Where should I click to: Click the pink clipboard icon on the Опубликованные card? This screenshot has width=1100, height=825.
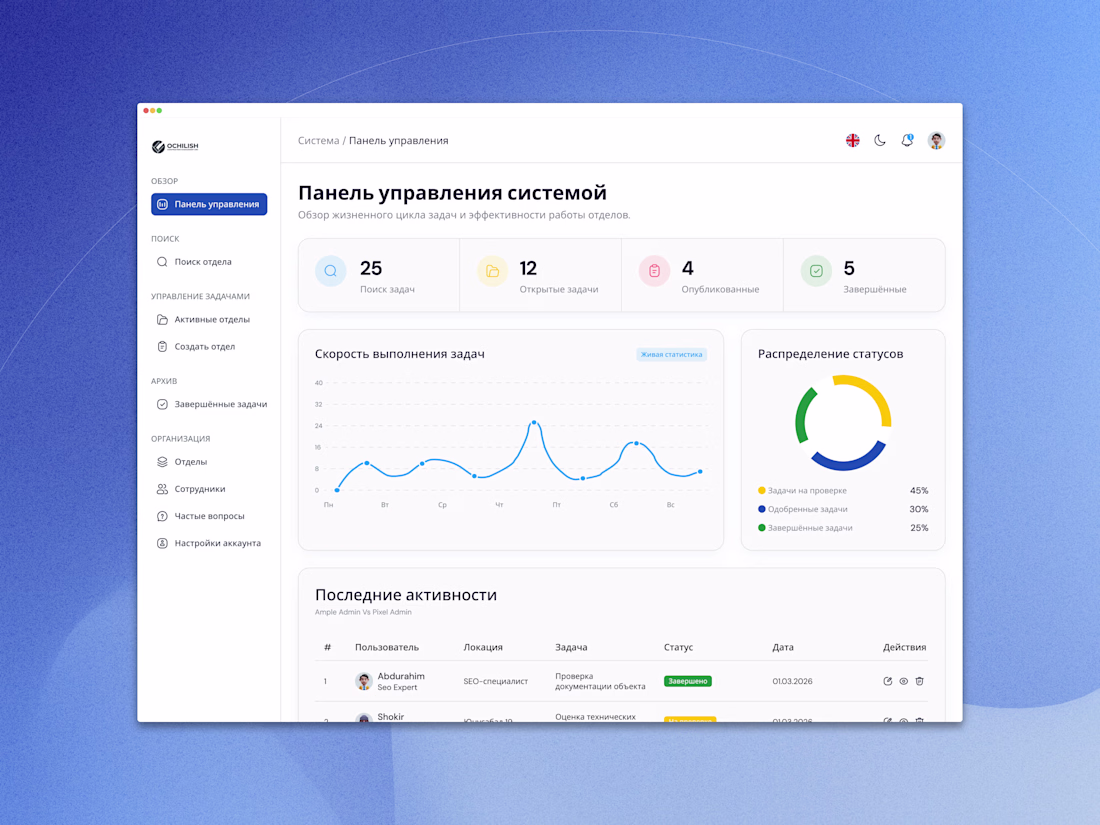(654, 271)
